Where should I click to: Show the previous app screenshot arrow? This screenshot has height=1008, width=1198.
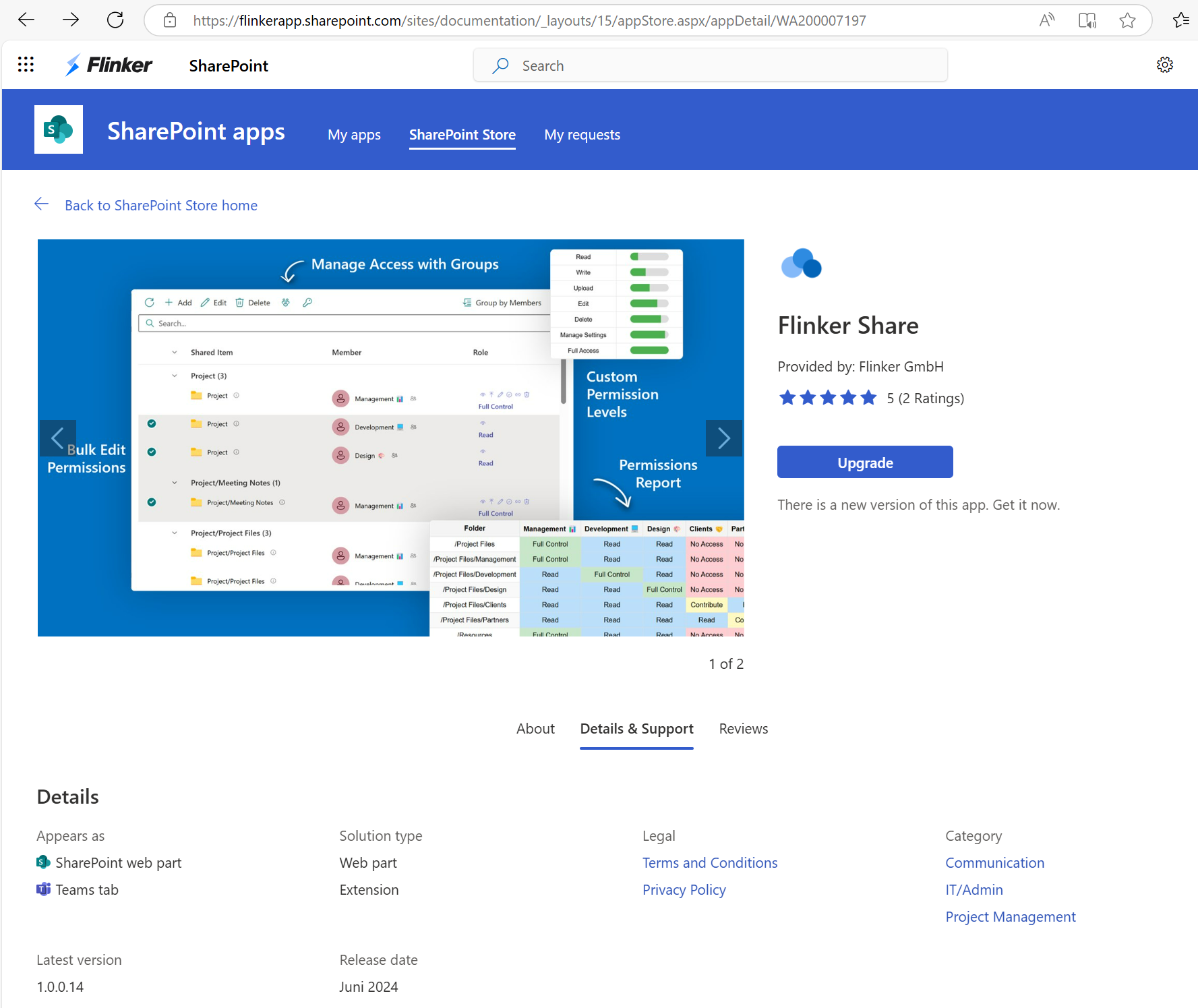(x=58, y=438)
